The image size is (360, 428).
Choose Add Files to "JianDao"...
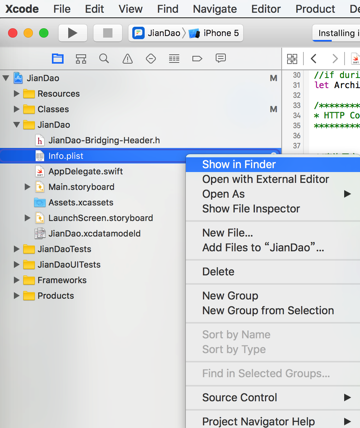[273, 247]
